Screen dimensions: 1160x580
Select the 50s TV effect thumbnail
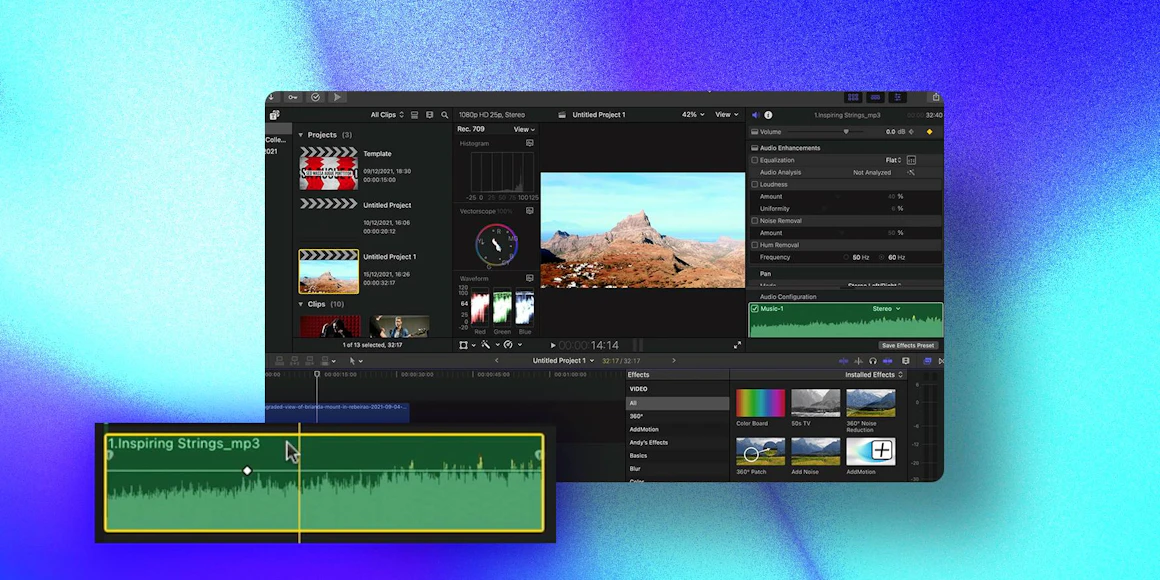coord(815,403)
